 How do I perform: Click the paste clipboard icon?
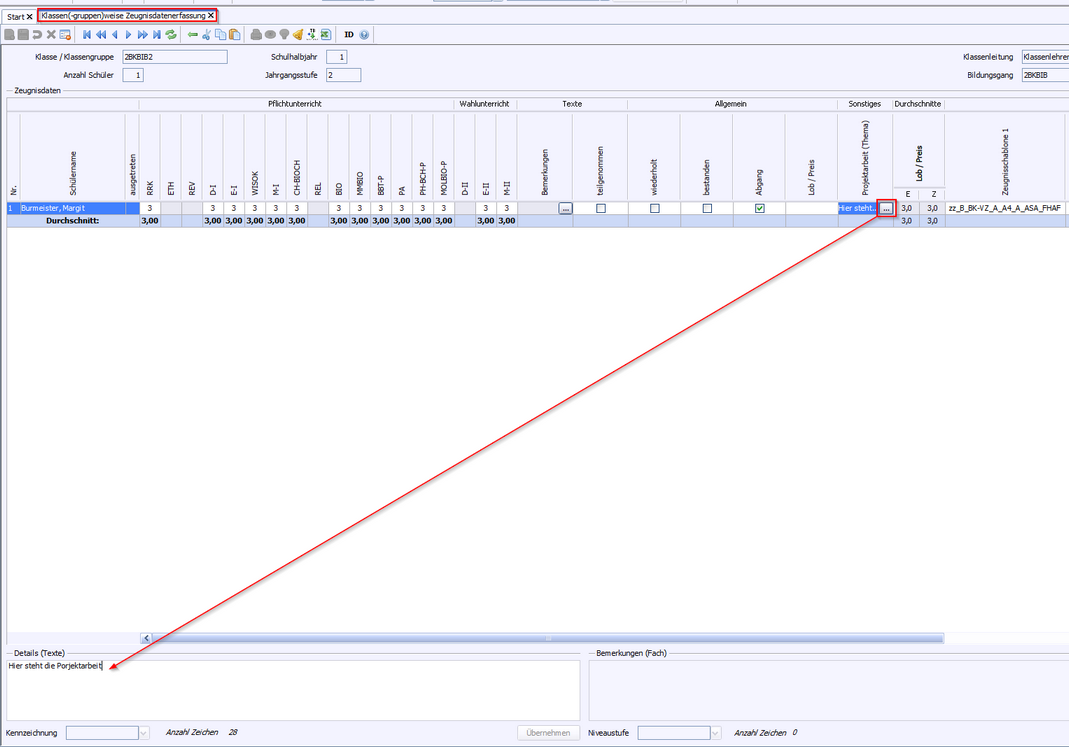tap(234, 35)
